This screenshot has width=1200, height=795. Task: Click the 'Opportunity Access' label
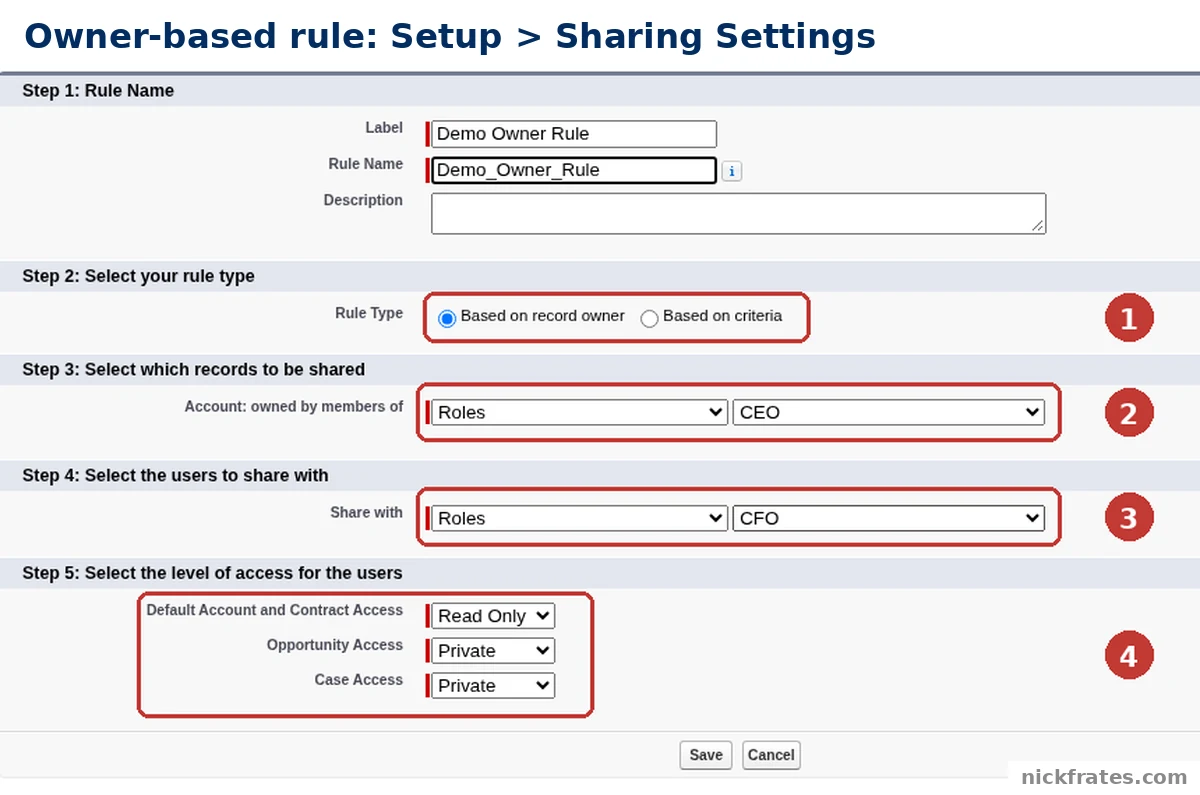335,645
